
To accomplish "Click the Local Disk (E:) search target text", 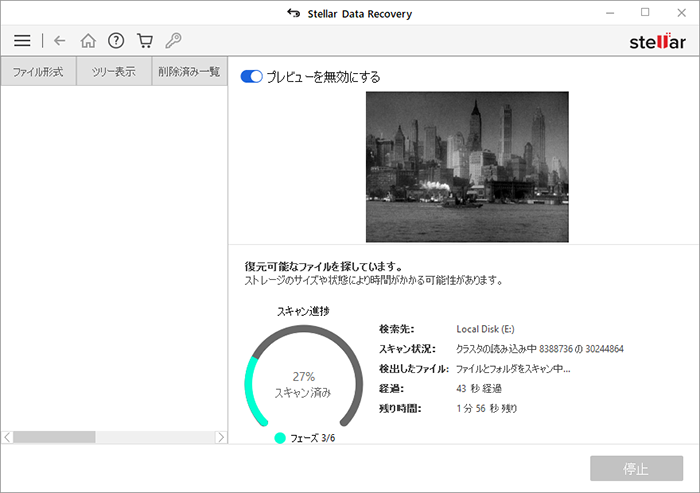I will tap(485, 329).
